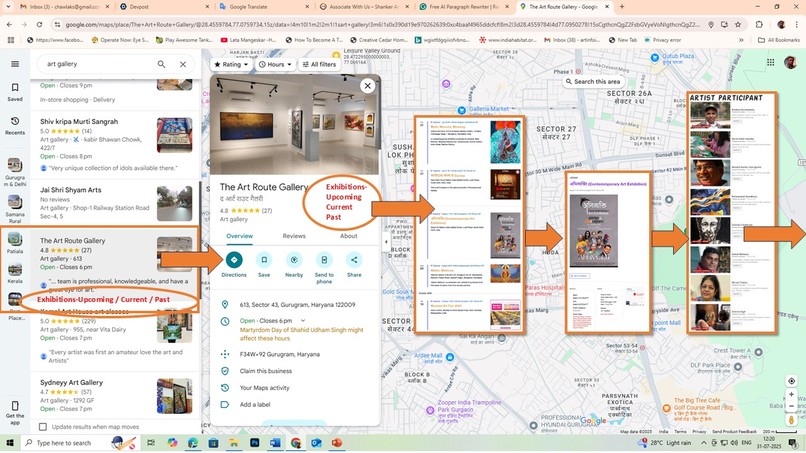Image resolution: width=806 pixels, height=453 pixels.
Task: Open The Art Route Gallery result
Action: 115,267
